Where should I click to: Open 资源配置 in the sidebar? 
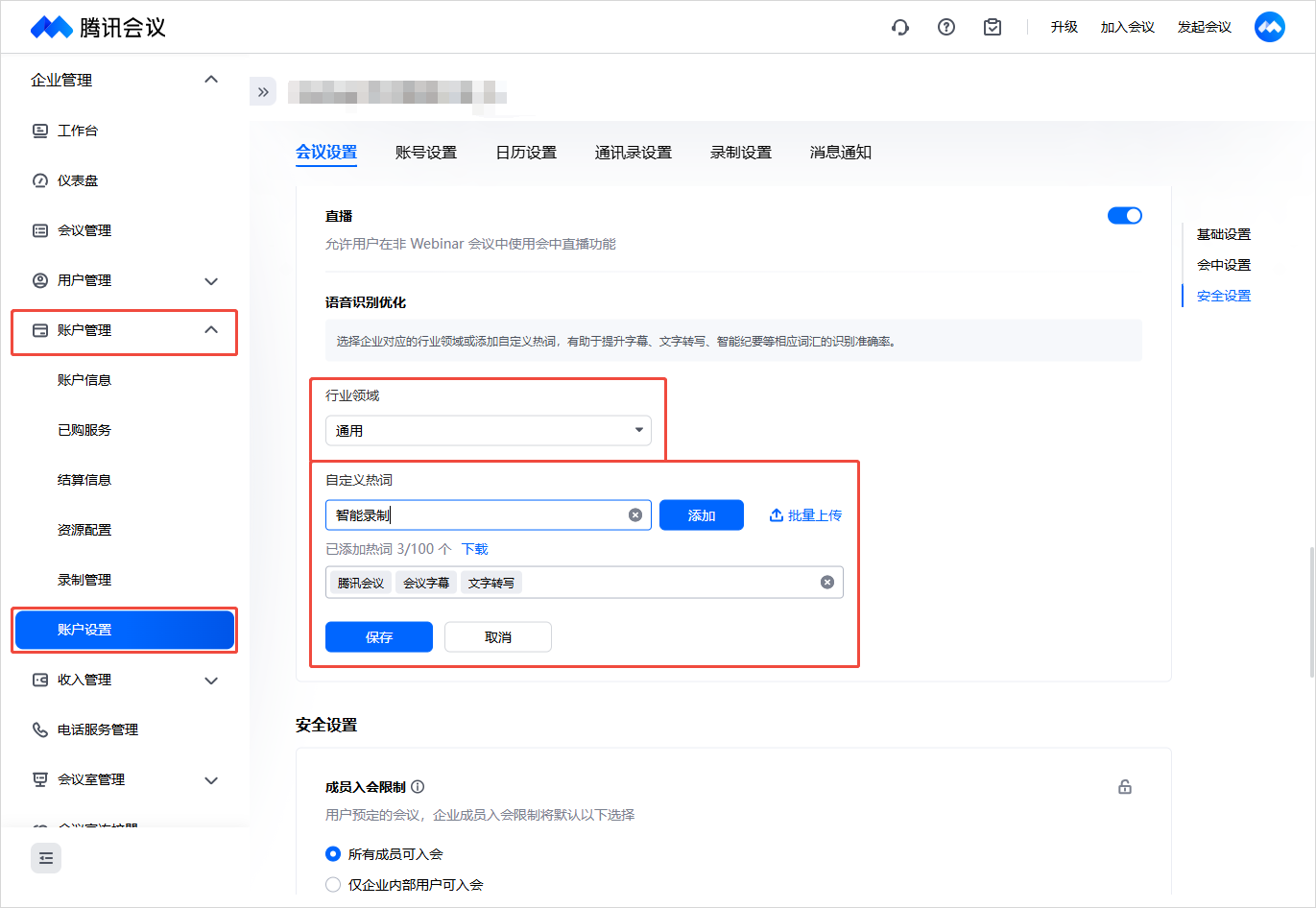click(84, 530)
